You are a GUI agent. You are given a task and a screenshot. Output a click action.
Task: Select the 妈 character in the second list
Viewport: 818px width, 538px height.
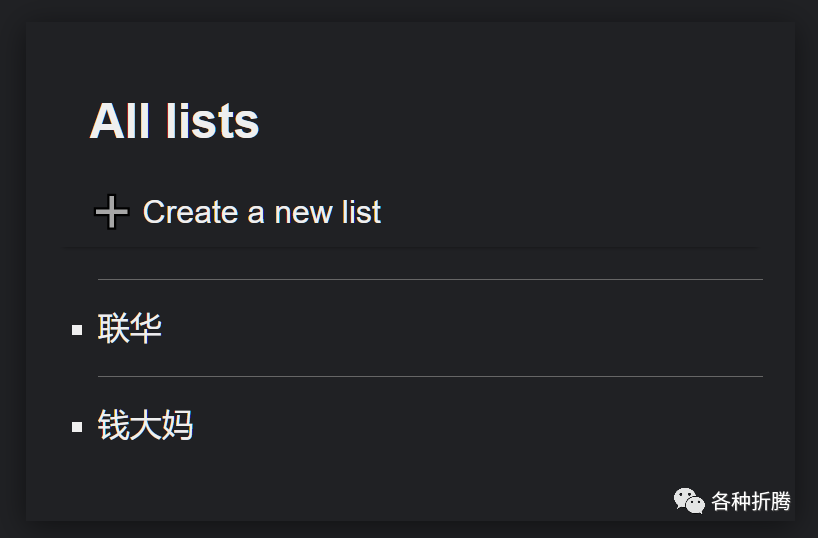[178, 425]
